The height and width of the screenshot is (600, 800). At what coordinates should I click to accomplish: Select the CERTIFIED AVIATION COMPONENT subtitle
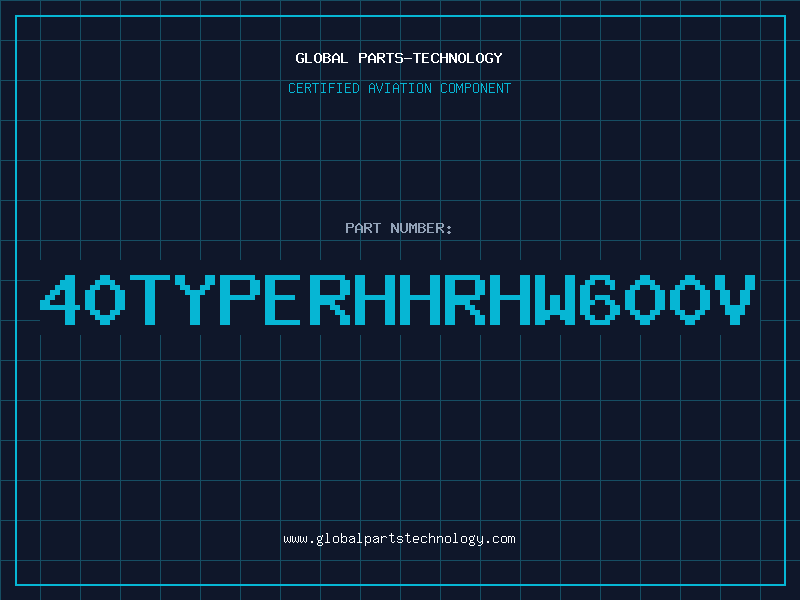pyautogui.click(x=399, y=89)
